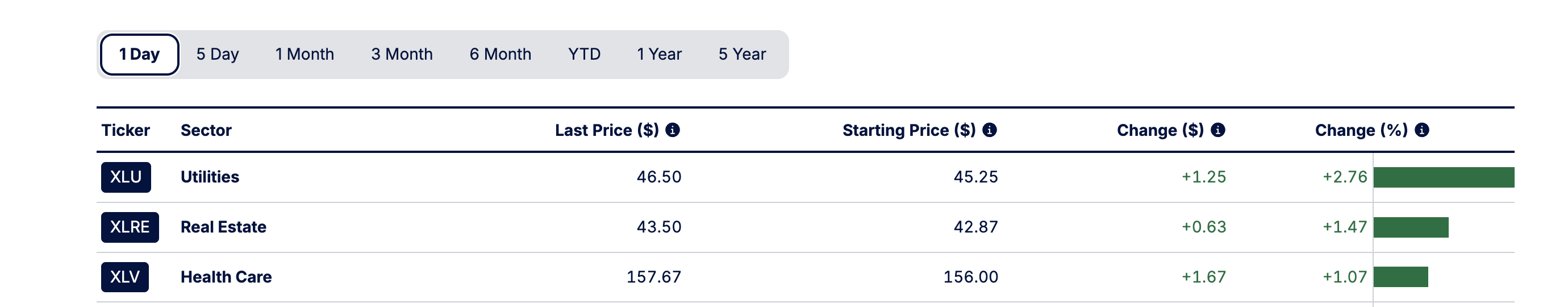Viewport: 1568px width, 307px height.
Task: Switch to the 5 Day tab
Action: 217,54
